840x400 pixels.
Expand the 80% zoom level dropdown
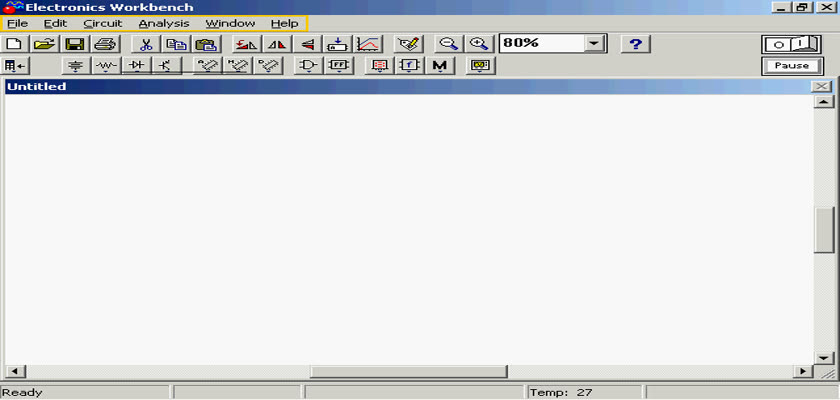[x=594, y=44]
